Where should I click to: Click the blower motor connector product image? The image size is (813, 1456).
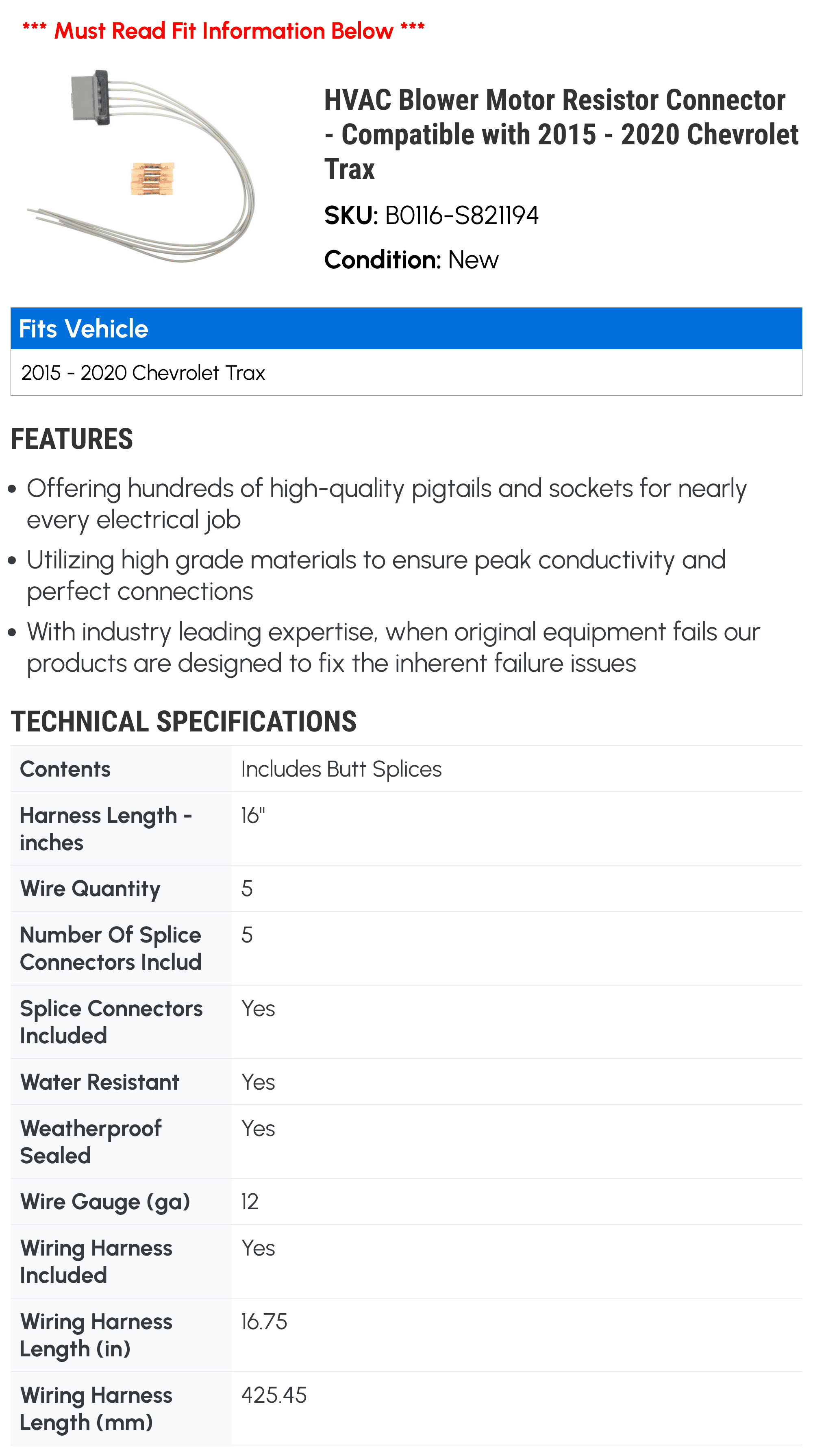pyautogui.click(x=141, y=165)
